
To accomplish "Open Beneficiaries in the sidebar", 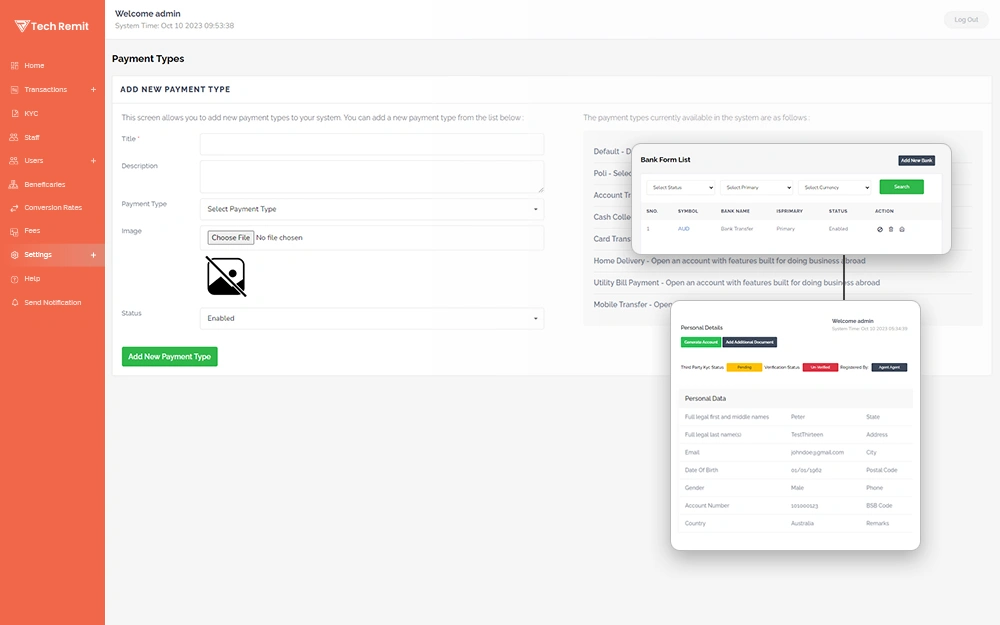I will click(x=44, y=185).
